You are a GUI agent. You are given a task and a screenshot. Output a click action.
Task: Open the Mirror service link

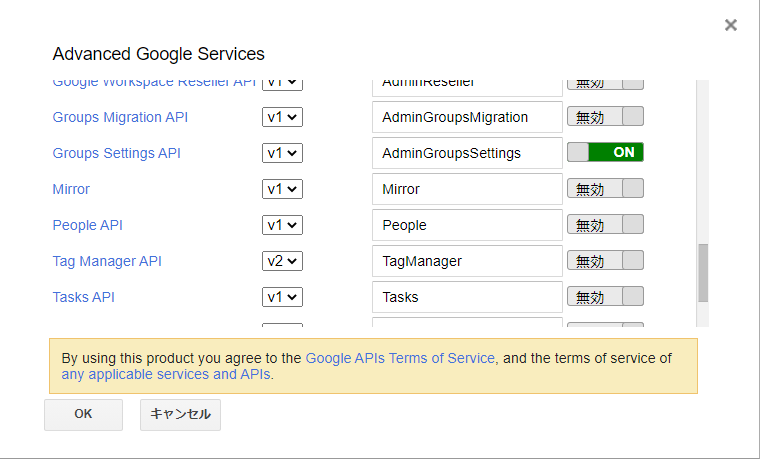(x=71, y=189)
